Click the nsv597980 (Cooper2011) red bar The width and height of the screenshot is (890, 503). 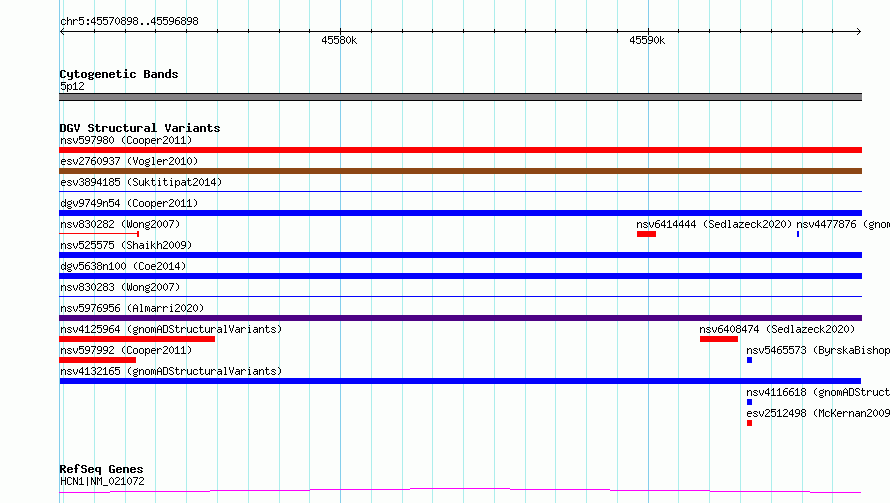pyautogui.click(x=460, y=150)
